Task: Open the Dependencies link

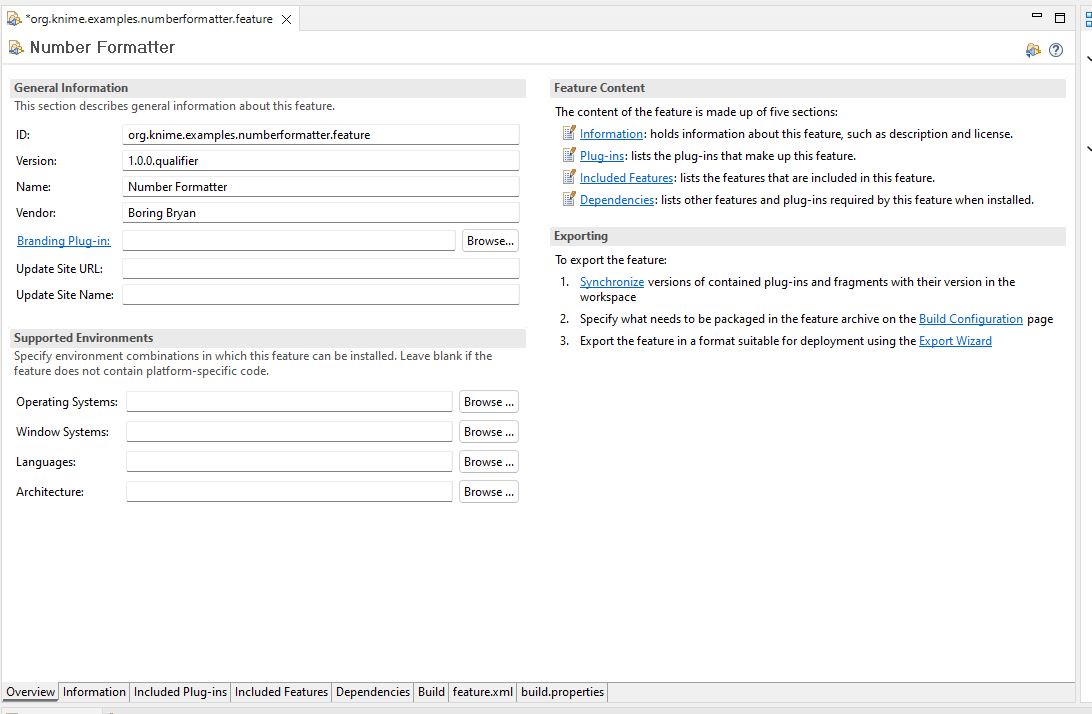Action: pos(617,200)
